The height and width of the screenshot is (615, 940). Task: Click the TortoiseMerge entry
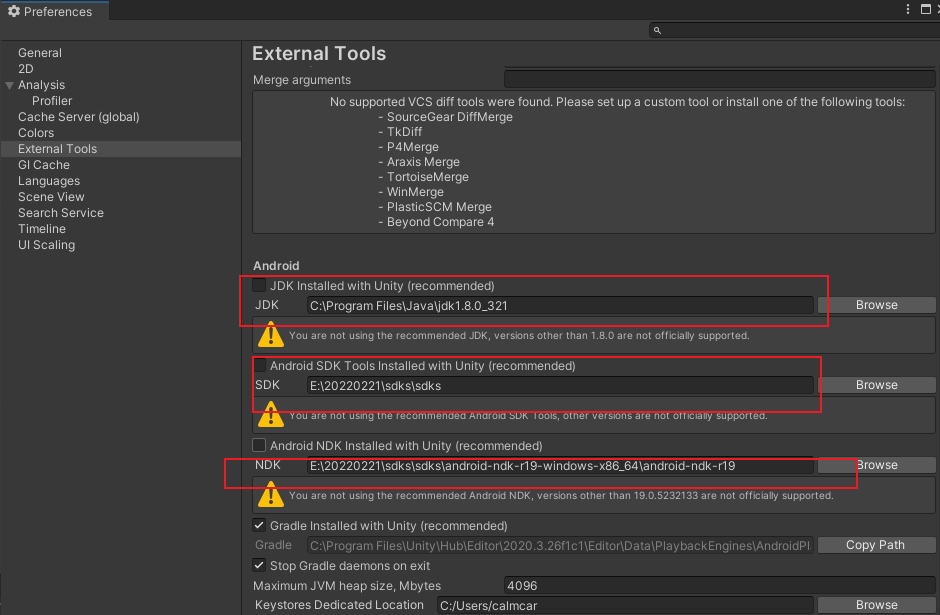(427, 177)
